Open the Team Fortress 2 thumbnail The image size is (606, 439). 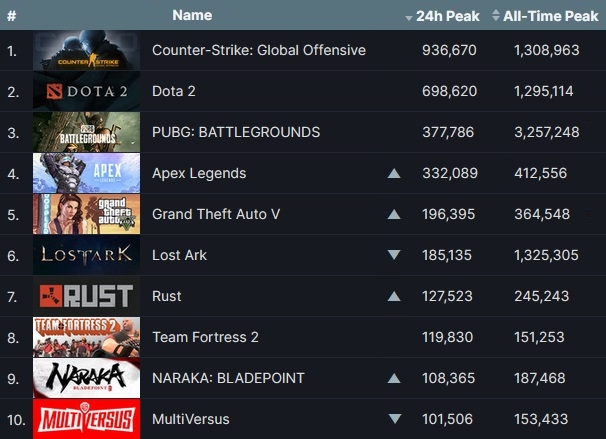85,337
